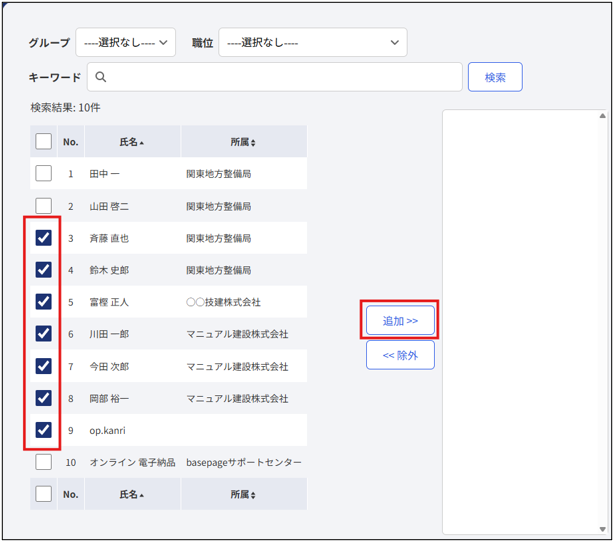Click the name op.kanri
This screenshot has height=542, width=614.
coord(107,430)
